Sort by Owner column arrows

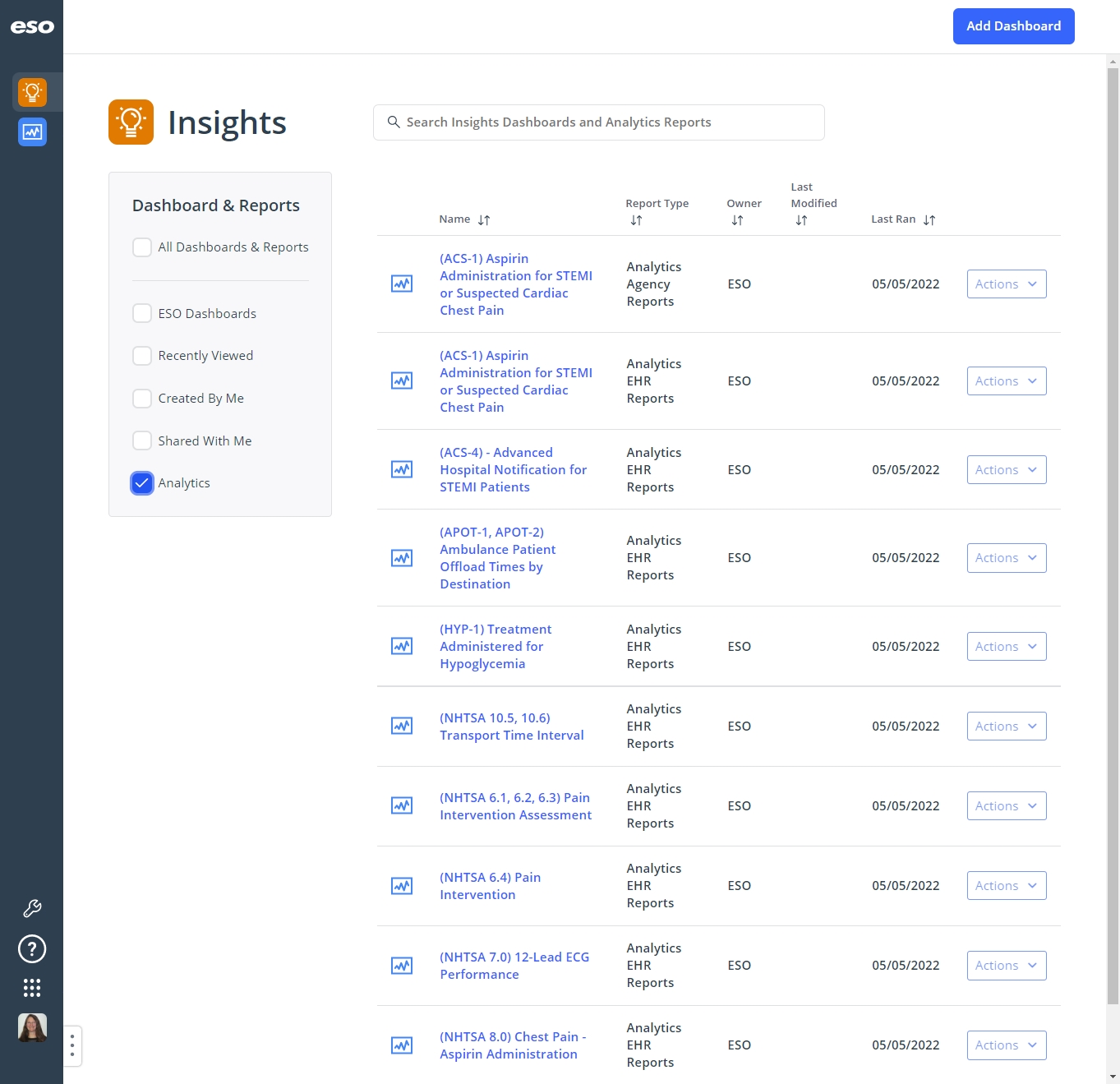coord(737,220)
